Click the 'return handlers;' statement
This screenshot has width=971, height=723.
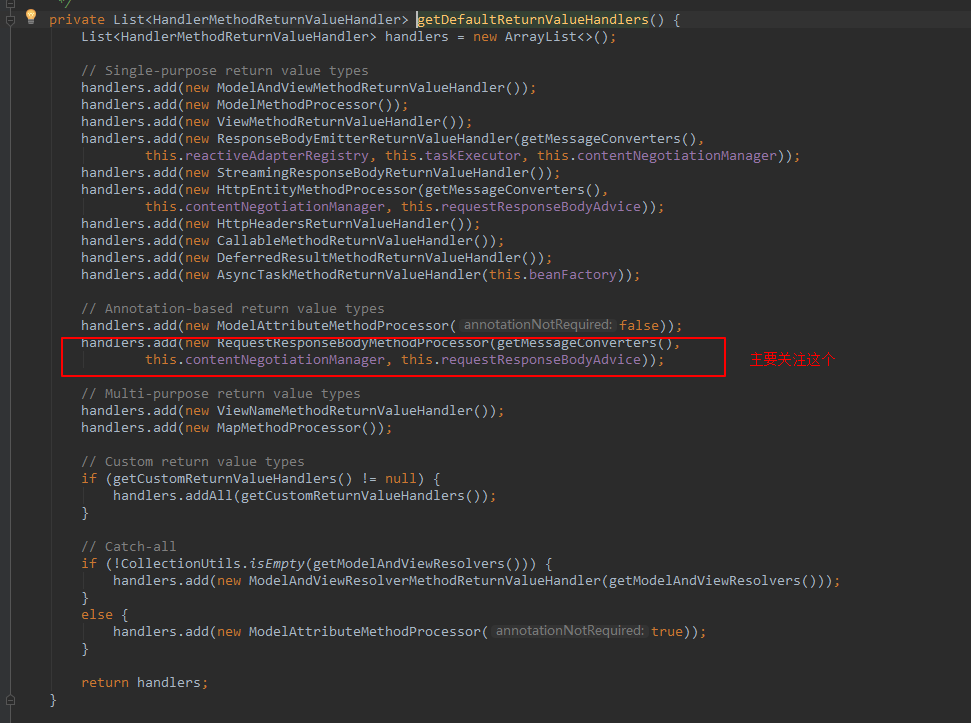[x=144, y=682]
